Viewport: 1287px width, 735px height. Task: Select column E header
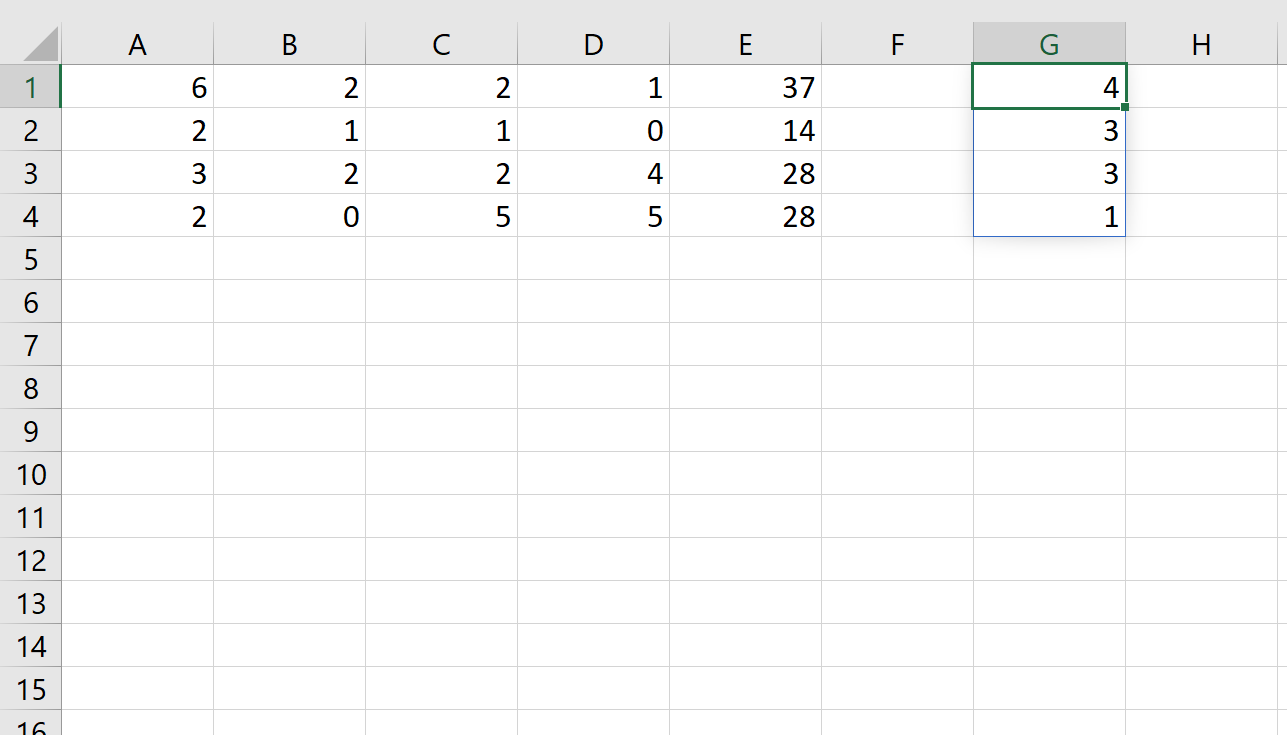[x=746, y=44]
